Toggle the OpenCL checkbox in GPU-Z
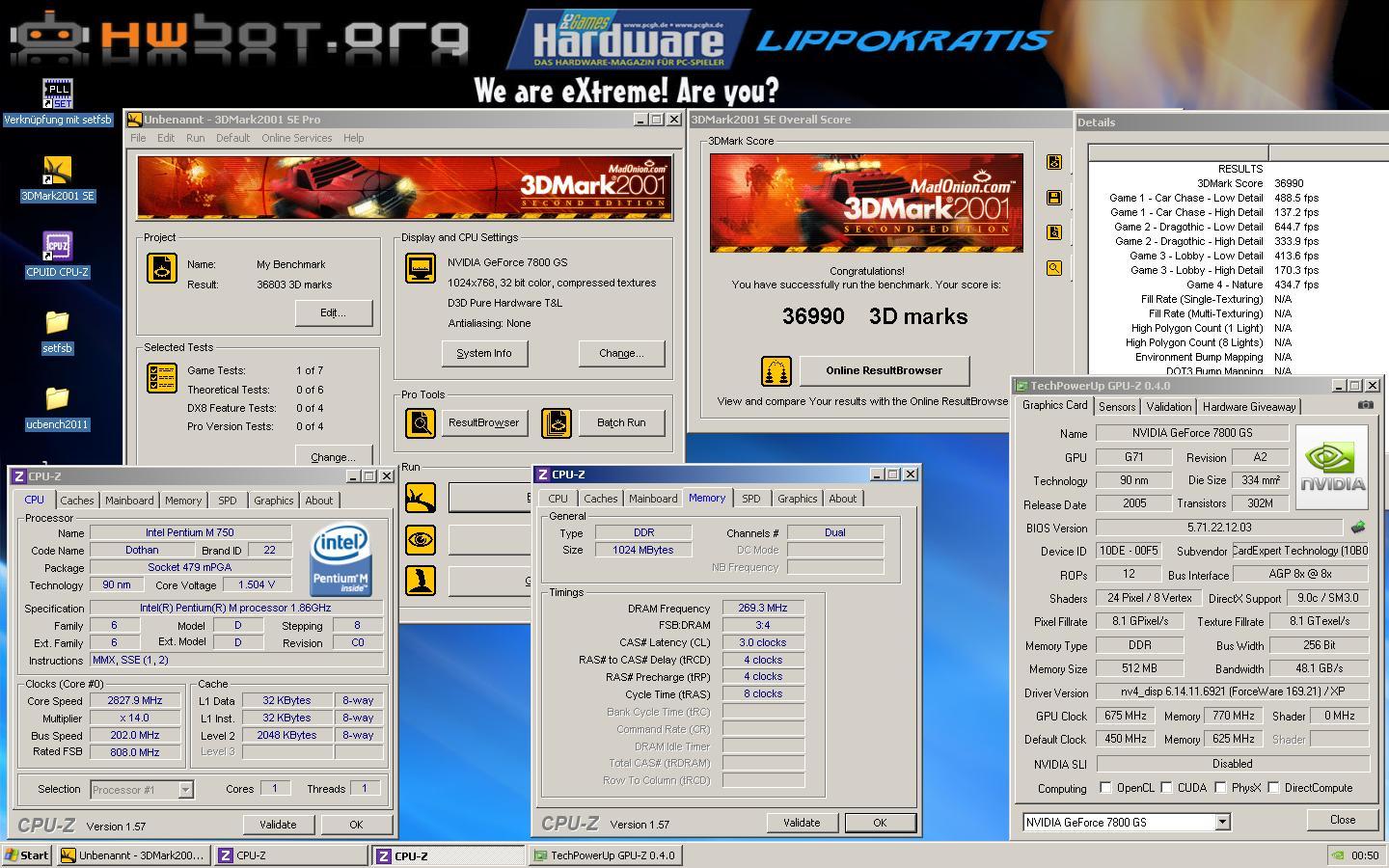This screenshot has height=868, width=1389. point(1105,788)
